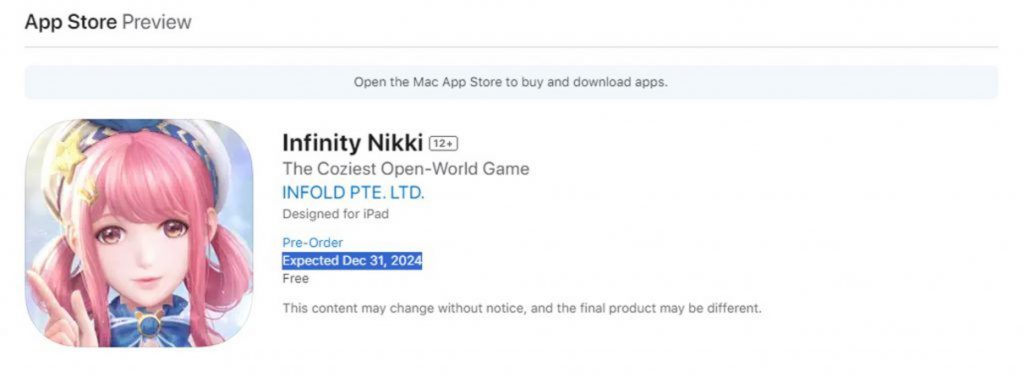Open the INFOLD PTE. LTD. developer page

[x=353, y=193]
